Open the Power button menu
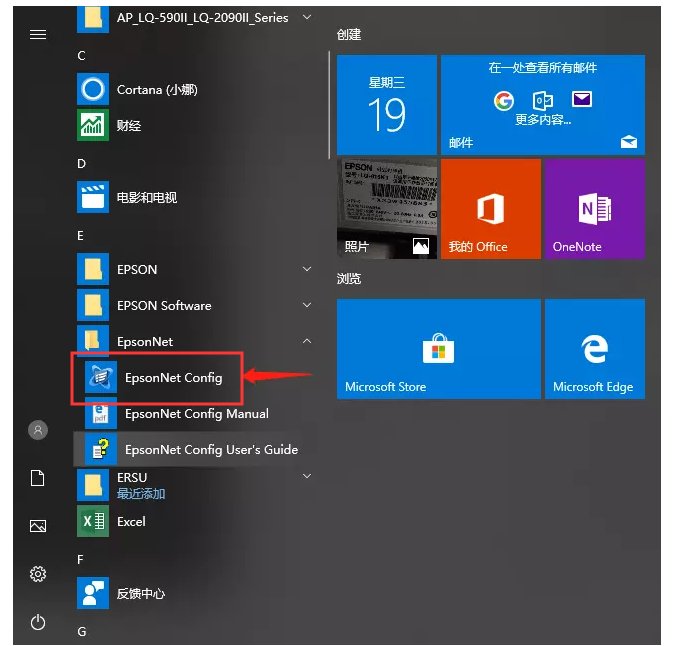 38,622
